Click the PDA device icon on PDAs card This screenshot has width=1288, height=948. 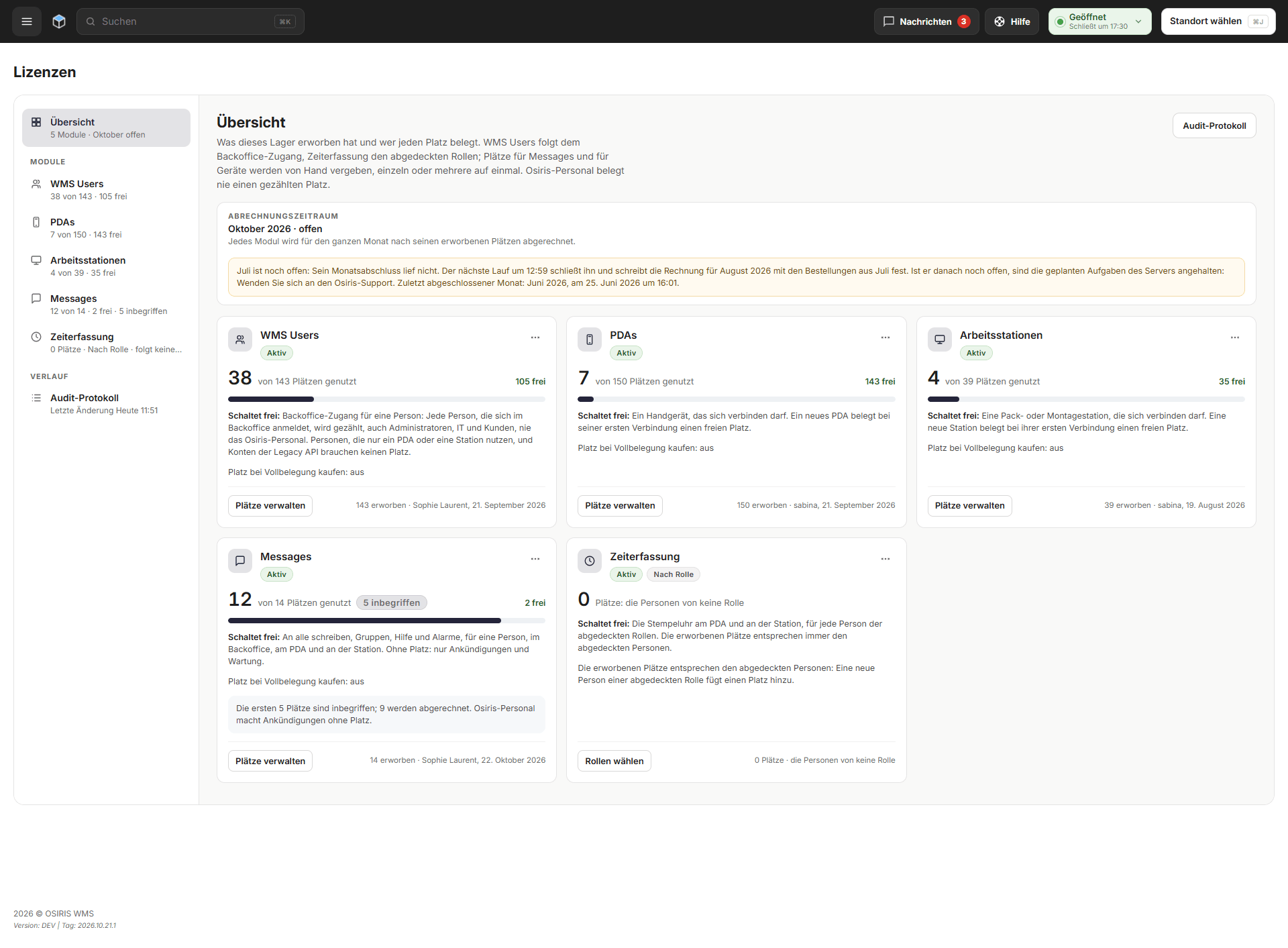(590, 339)
